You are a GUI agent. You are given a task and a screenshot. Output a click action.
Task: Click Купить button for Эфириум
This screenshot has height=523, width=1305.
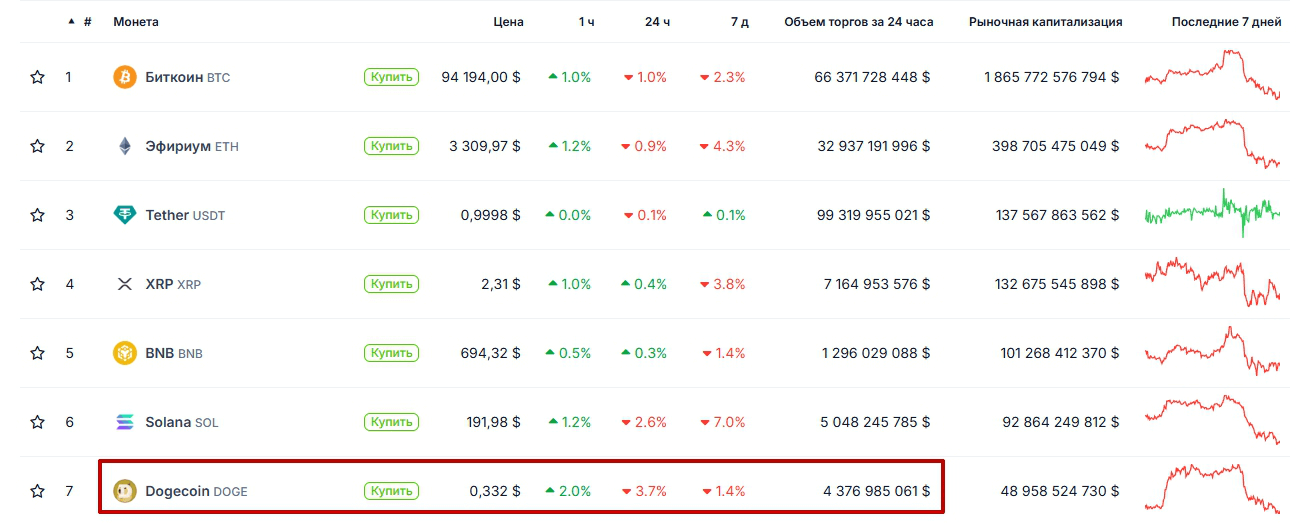point(391,146)
